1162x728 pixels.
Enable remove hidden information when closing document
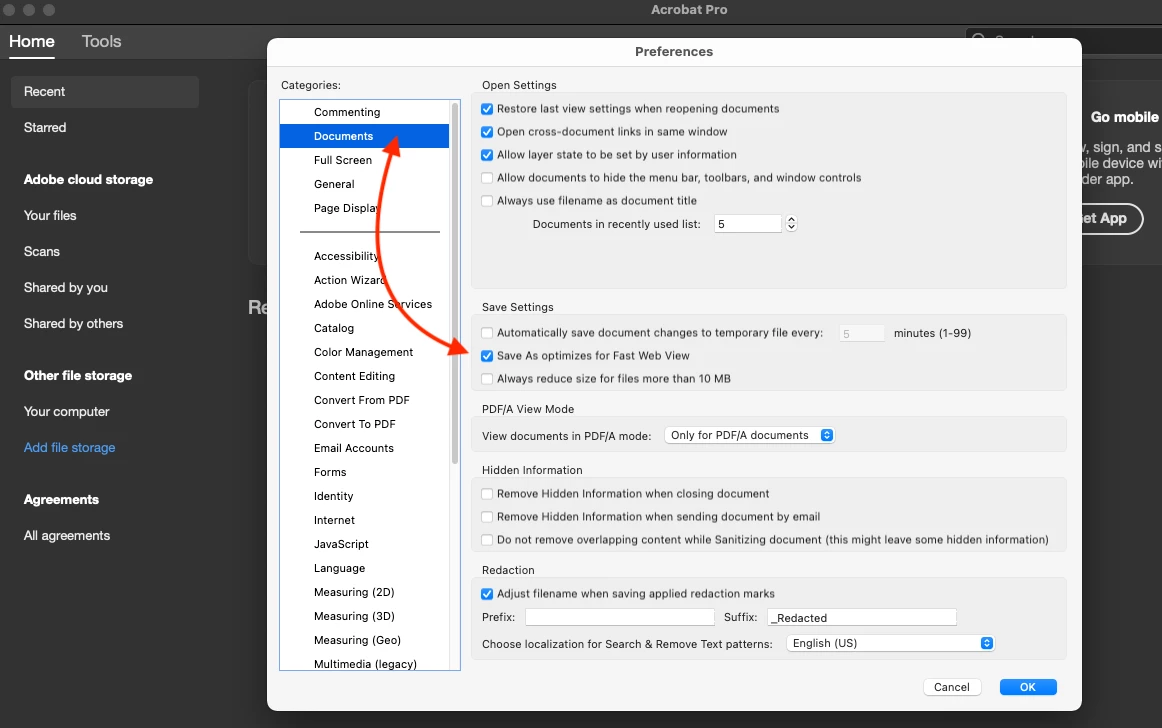point(487,494)
